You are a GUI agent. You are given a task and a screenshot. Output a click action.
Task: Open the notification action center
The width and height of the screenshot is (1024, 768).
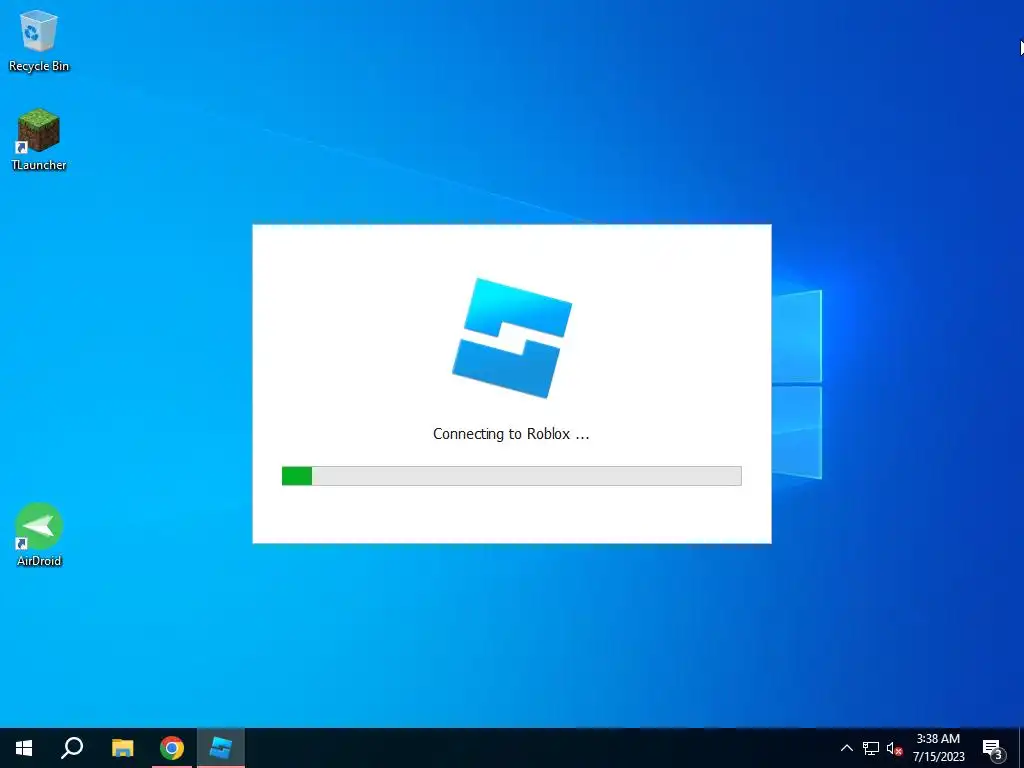[x=993, y=748]
